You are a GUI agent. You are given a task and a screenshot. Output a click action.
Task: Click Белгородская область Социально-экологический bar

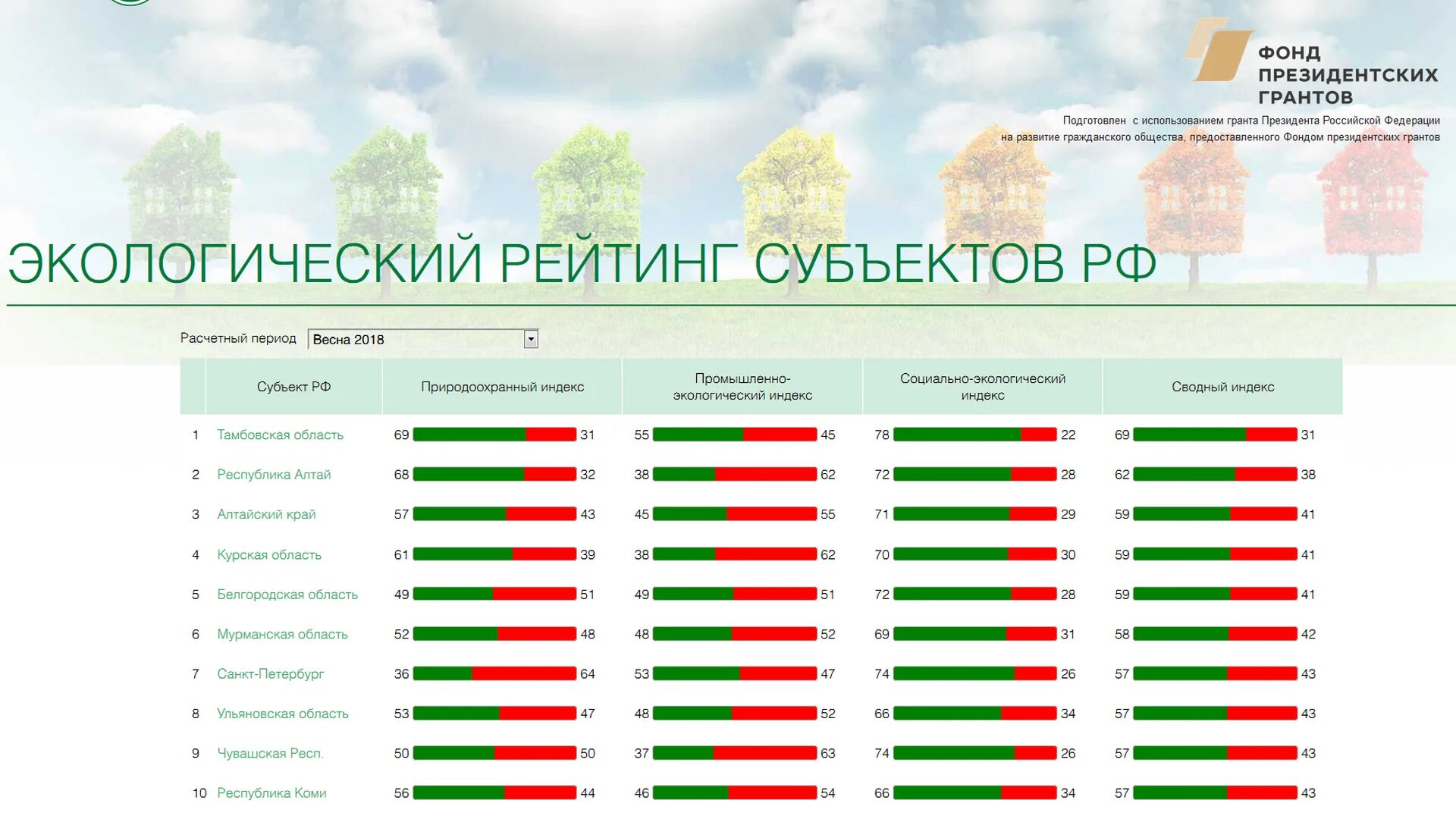coord(974,595)
